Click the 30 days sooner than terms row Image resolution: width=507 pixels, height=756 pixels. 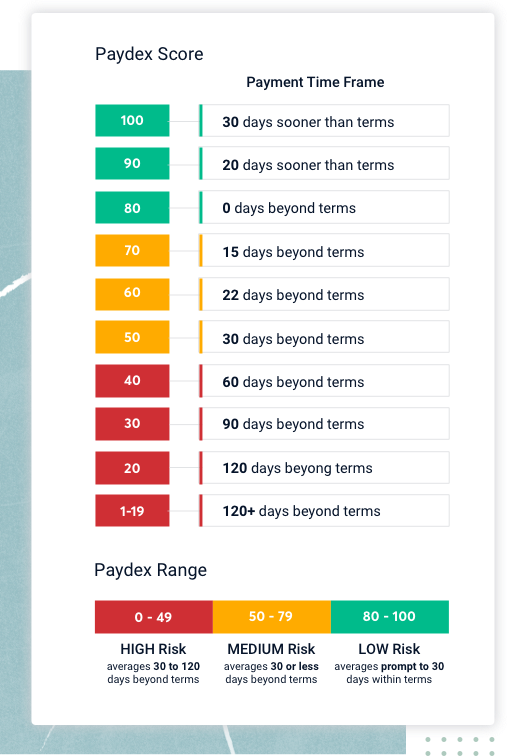pos(324,121)
